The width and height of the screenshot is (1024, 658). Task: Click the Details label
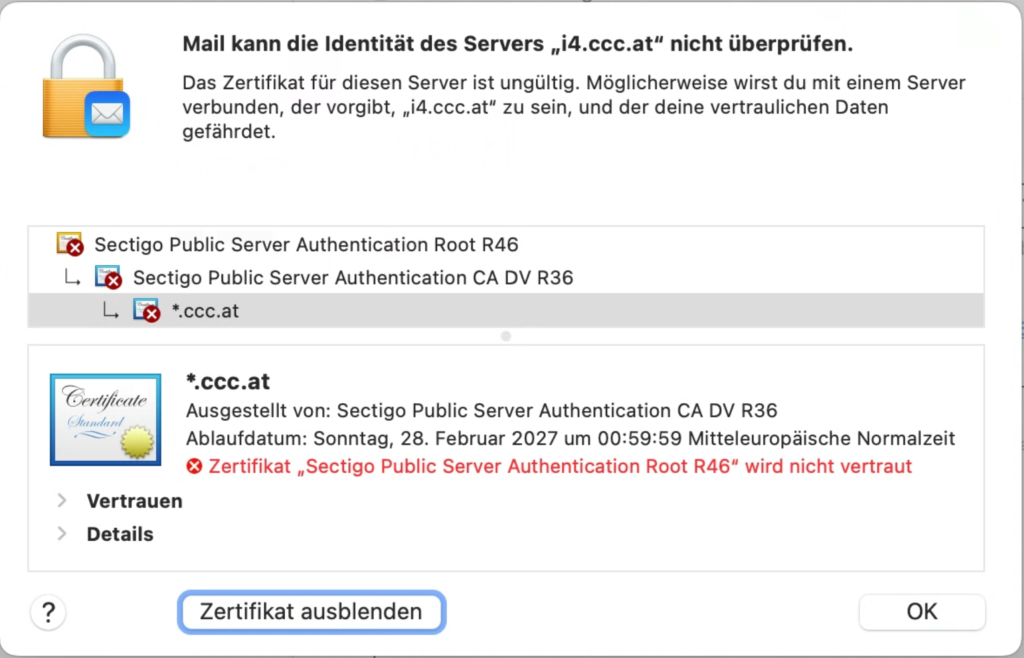coord(120,534)
